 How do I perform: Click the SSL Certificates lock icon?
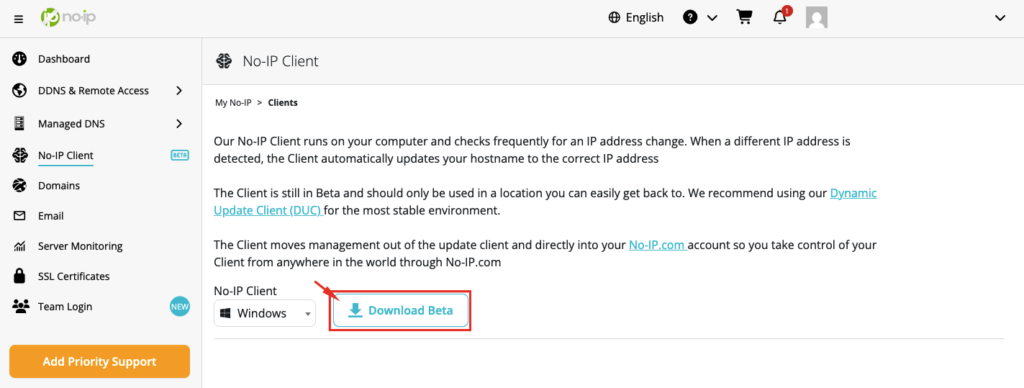tap(20, 276)
